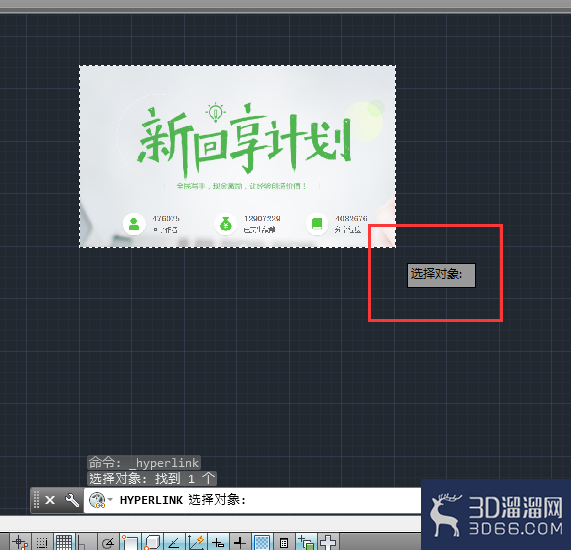Image resolution: width=571 pixels, height=550 pixels.
Task: Click the Annotation Monitor cross icon
Action: (328, 542)
